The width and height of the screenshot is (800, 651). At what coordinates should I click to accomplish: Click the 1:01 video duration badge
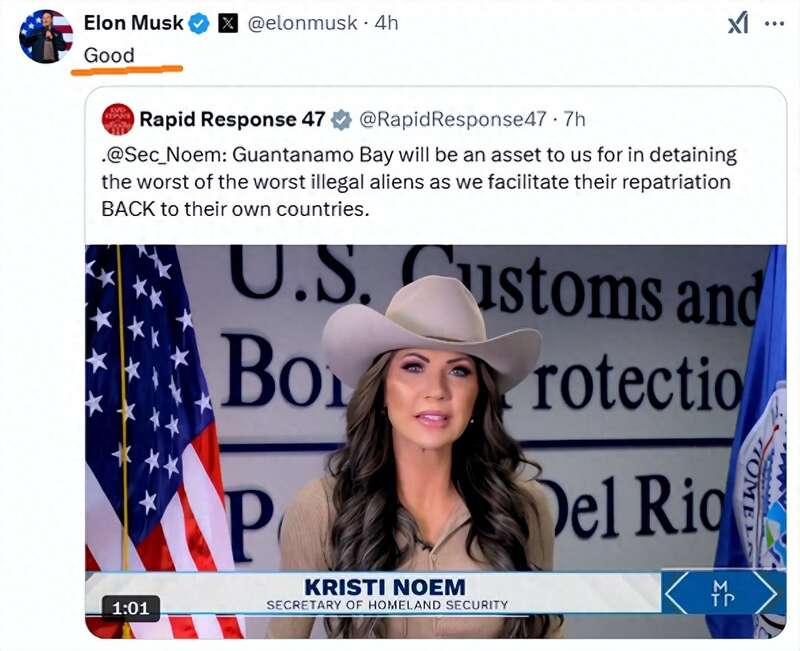131,608
